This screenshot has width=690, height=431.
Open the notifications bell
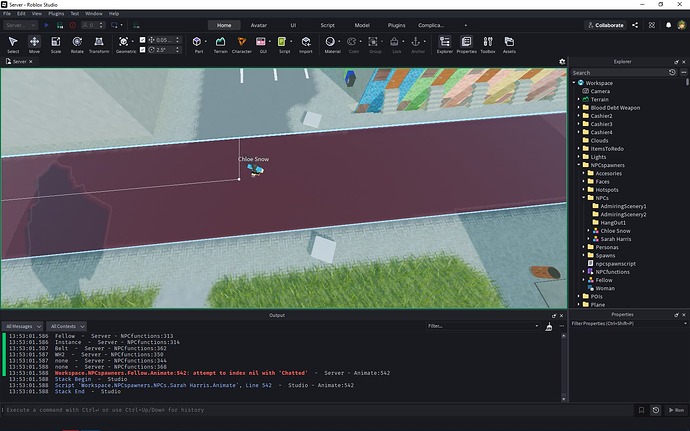(x=668, y=25)
